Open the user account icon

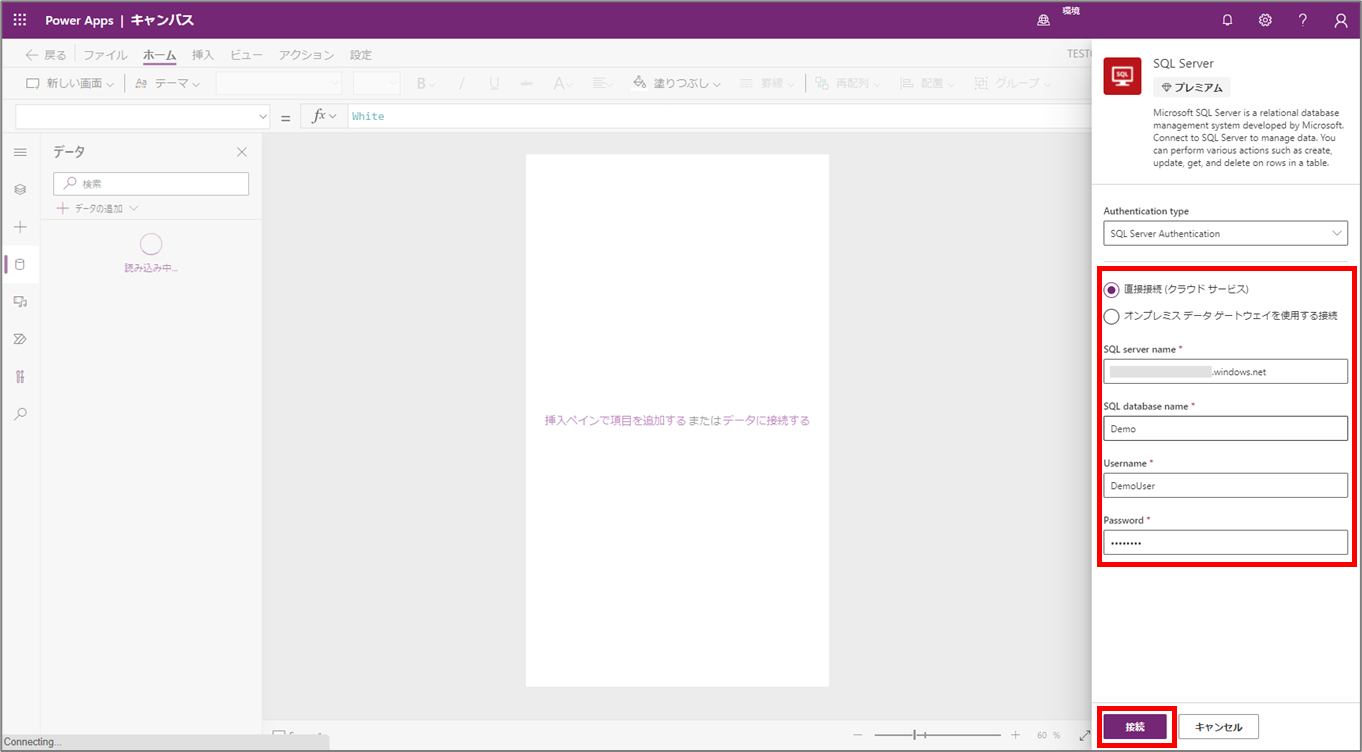(x=1341, y=20)
